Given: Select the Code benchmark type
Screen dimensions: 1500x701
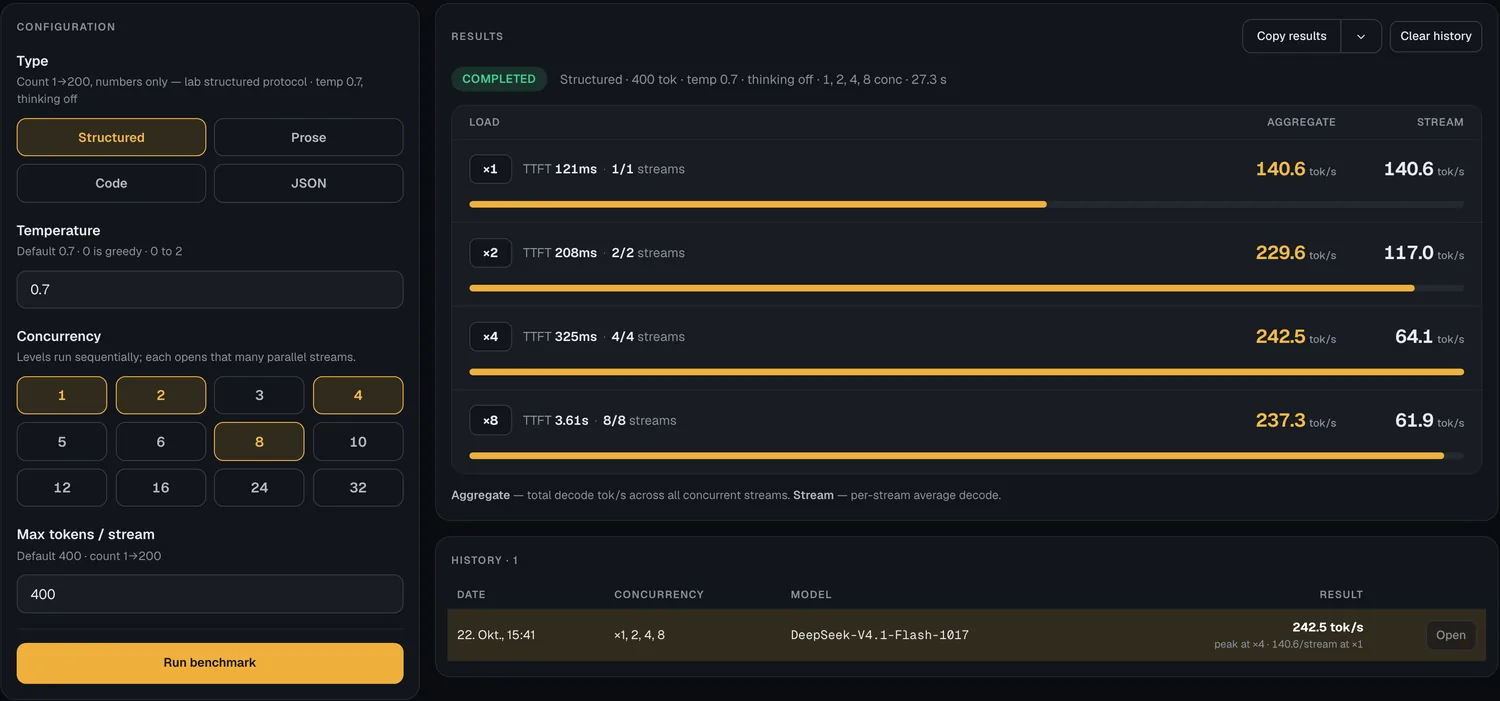Looking at the screenshot, I should [x=111, y=183].
